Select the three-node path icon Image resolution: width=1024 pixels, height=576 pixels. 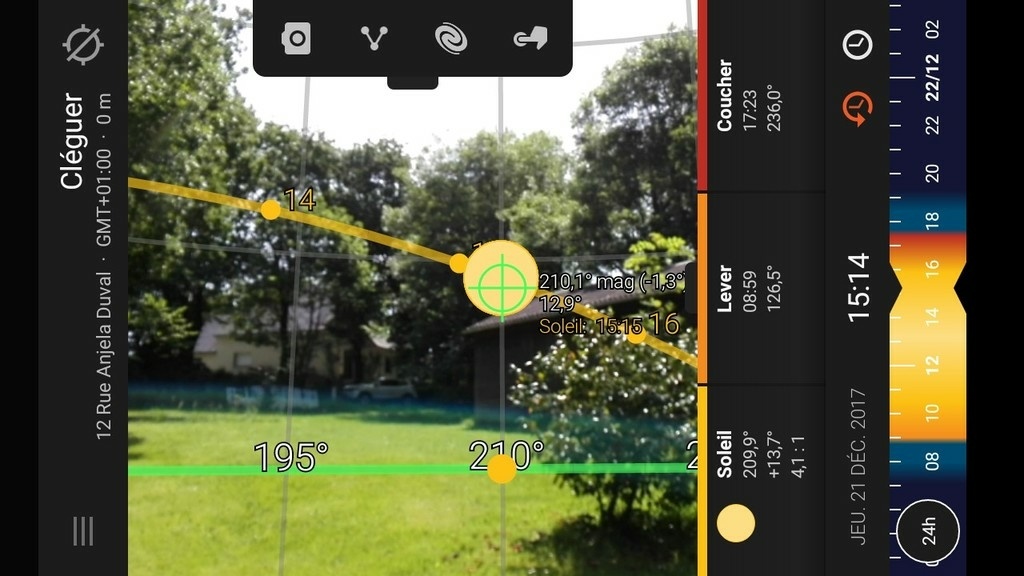point(374,39)
